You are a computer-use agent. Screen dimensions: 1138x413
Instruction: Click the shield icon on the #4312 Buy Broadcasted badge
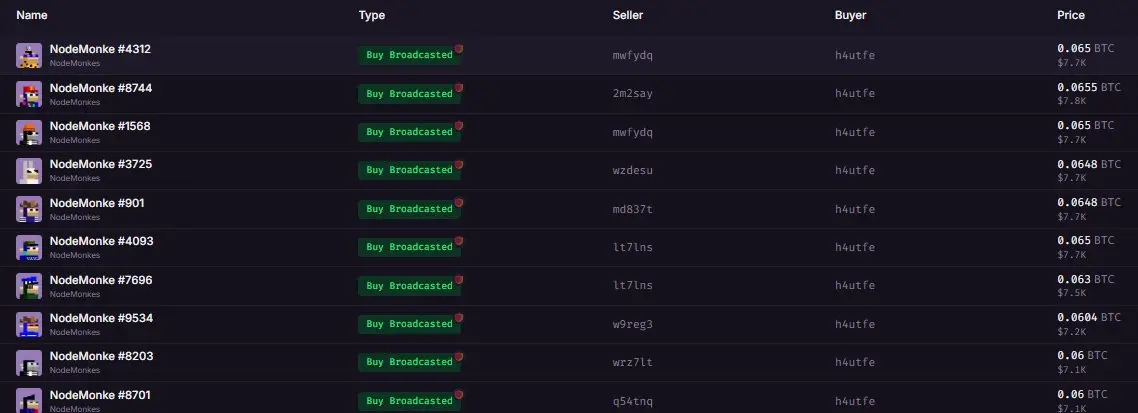tap(459, 49)
